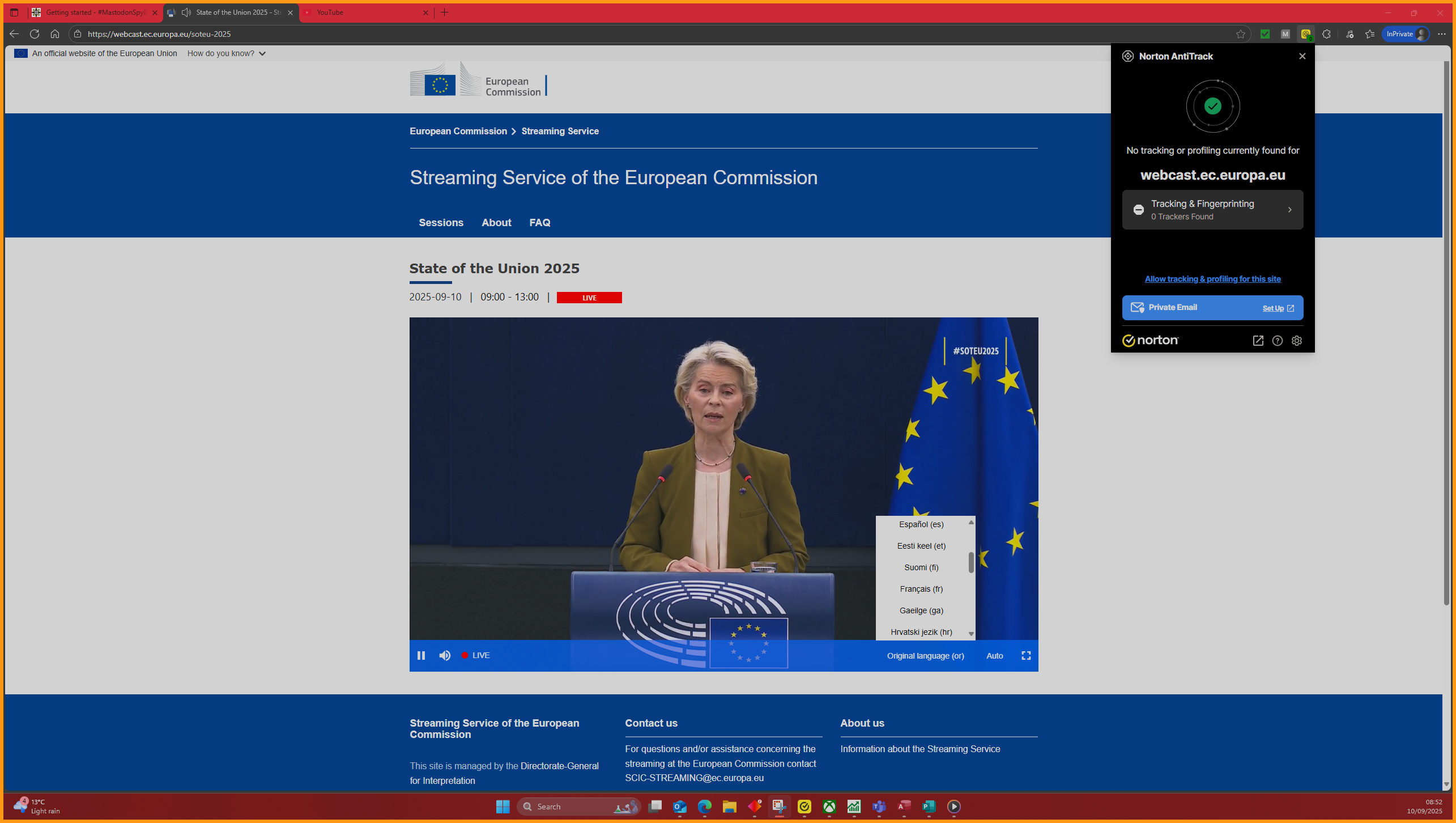The image size is (1456, 823).
Task: Click Norton AntiTrack extension toolbar icon
Action: [1306, 34]
